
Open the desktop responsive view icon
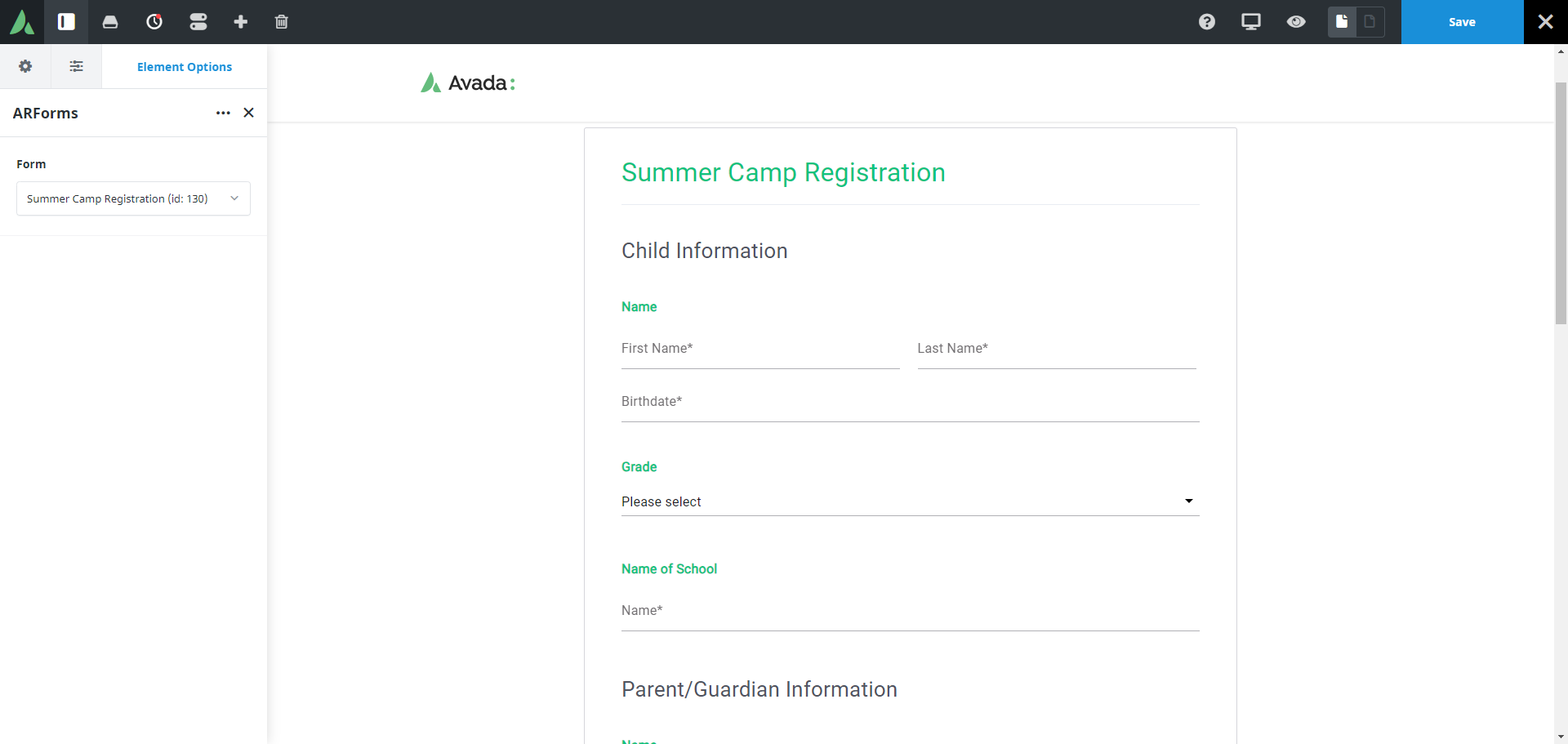[1251, 22]
